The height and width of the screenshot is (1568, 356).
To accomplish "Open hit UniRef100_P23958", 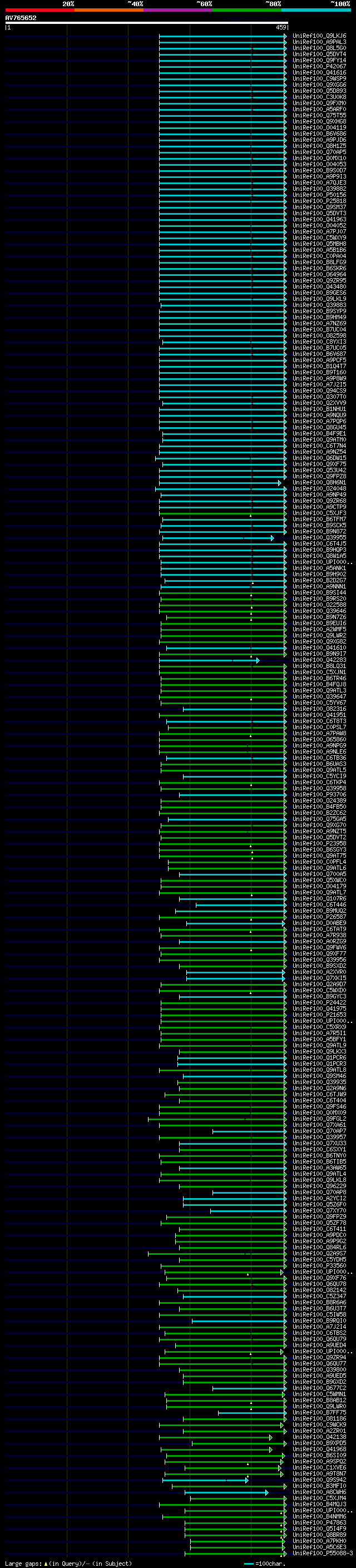I will pyautogui.click(x=319, y=843).
